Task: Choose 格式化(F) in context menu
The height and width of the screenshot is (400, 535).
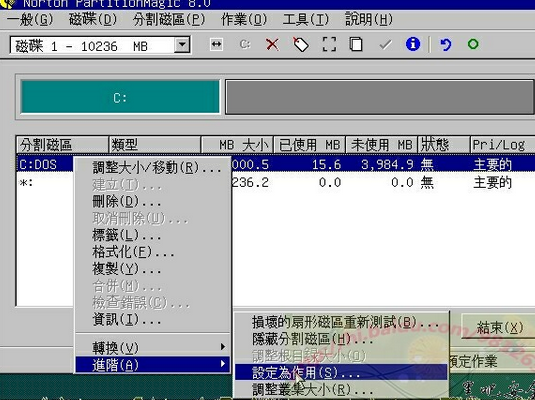Action: (x=152, y=252)
